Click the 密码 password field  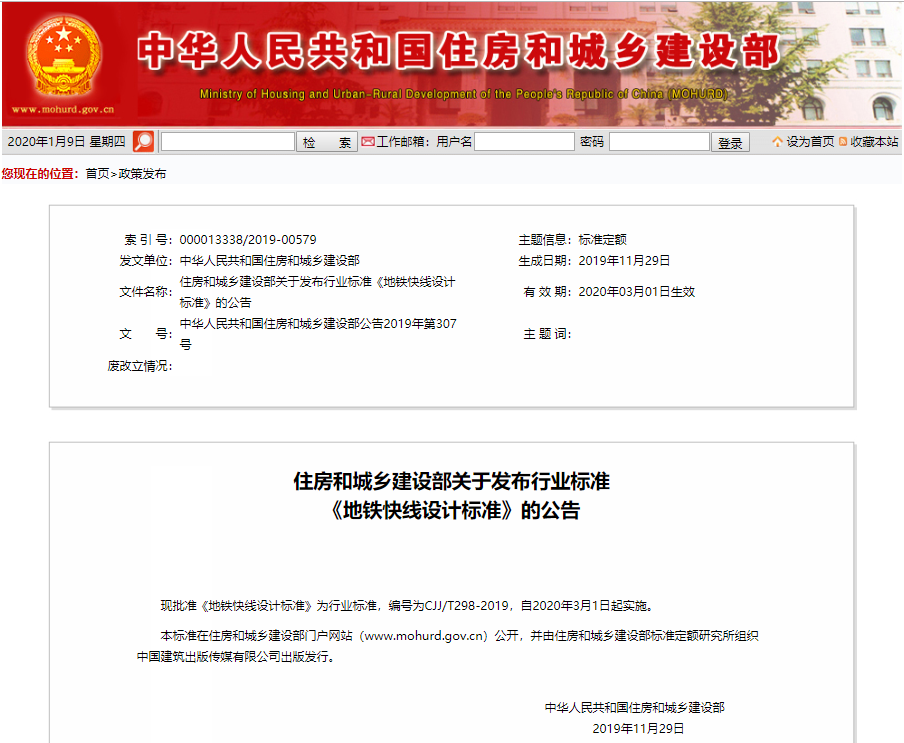659,142
